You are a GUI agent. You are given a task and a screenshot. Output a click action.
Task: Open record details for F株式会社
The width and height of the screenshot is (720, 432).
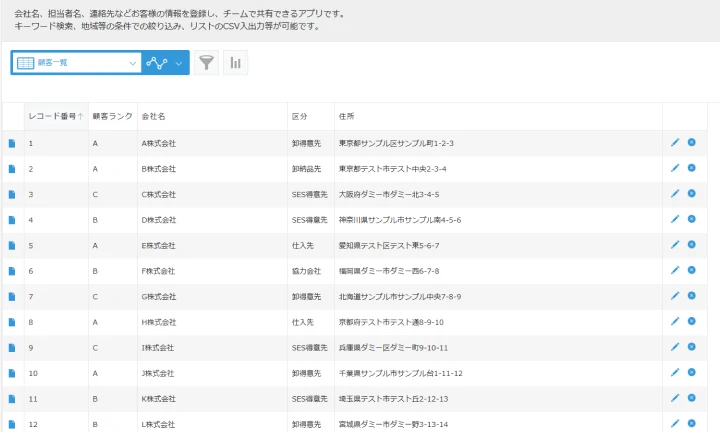pos(12,271)
